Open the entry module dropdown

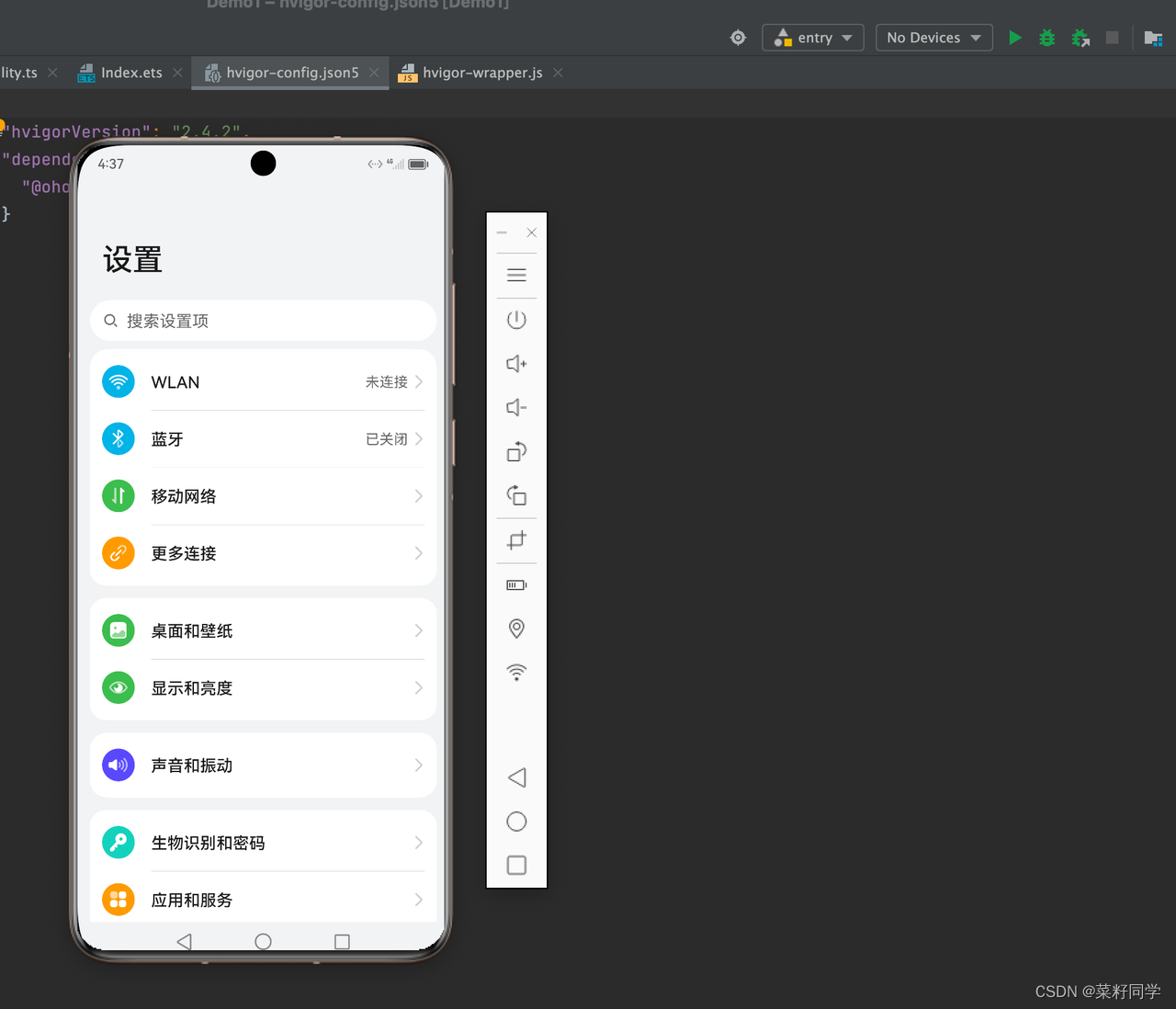pyautogui.click(x=813, y=38)
